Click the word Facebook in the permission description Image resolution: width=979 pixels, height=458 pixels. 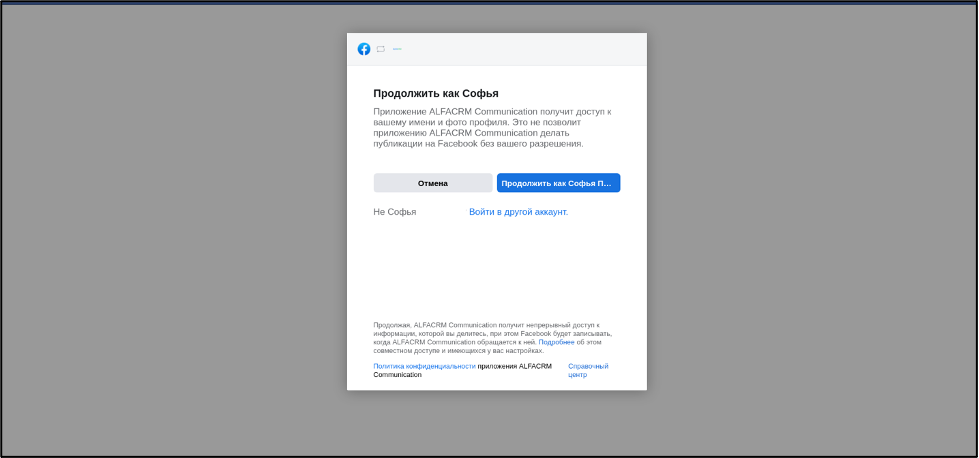[440, 144]
